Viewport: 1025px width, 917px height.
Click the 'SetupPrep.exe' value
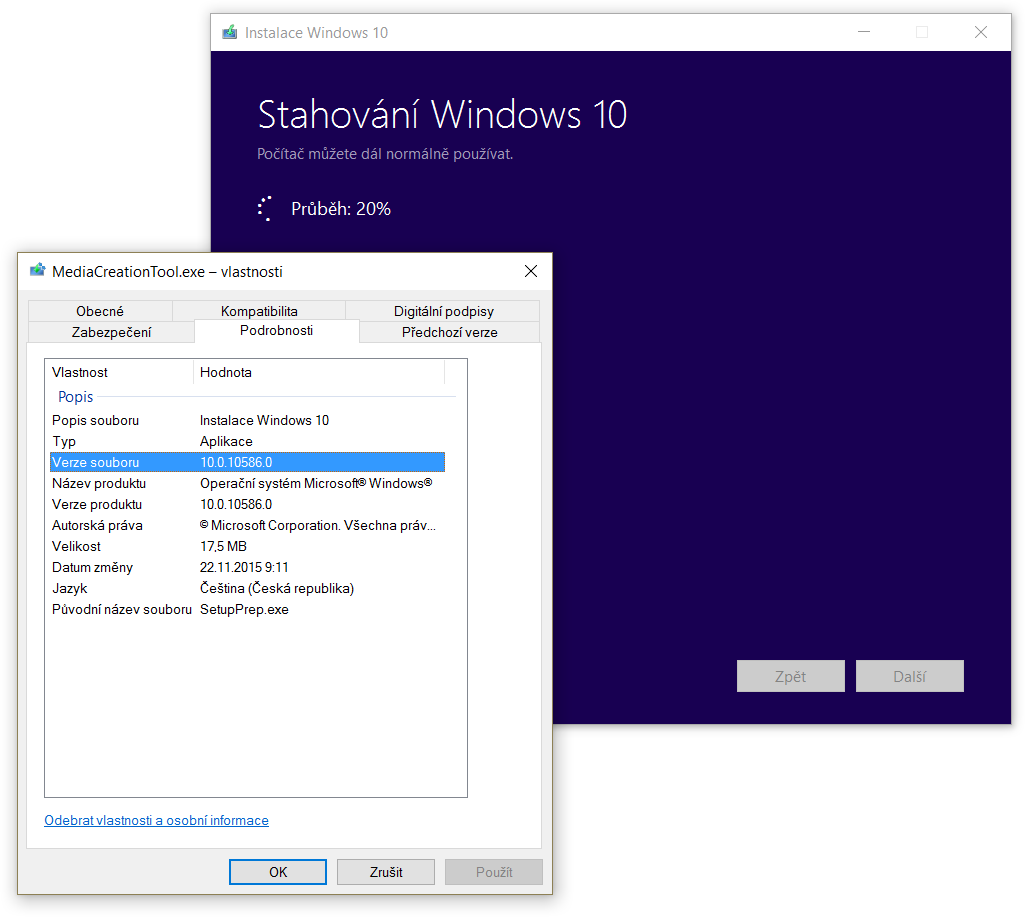click(244, 609)
